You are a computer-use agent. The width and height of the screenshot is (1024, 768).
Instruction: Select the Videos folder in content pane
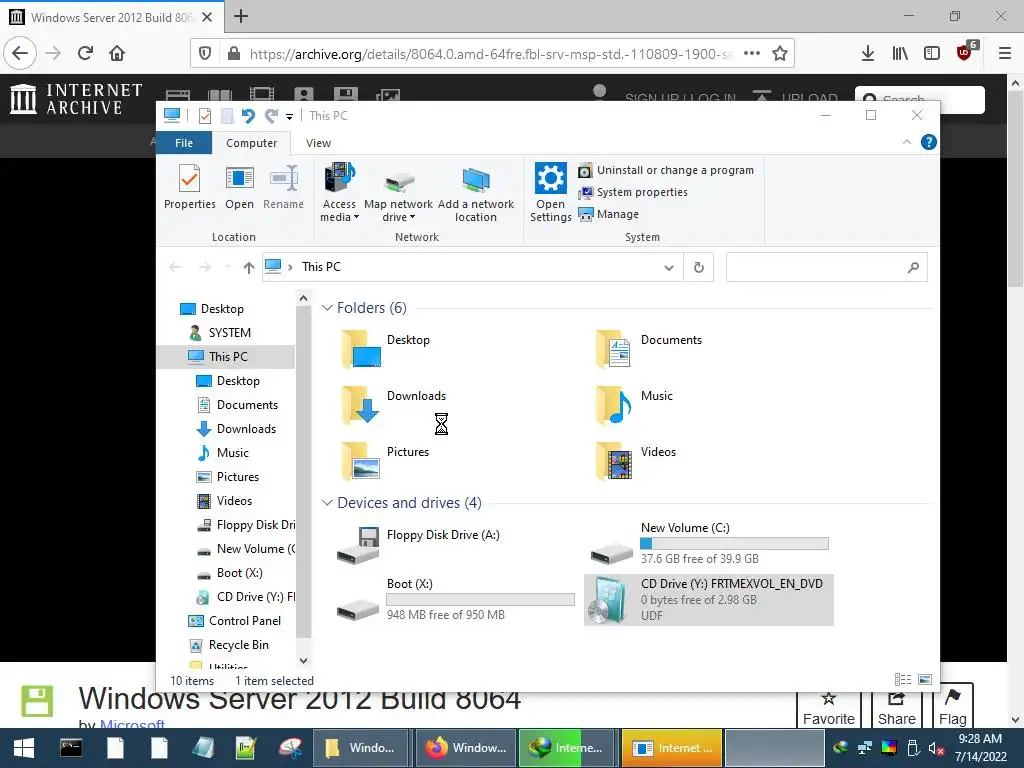tap(635, 461)
